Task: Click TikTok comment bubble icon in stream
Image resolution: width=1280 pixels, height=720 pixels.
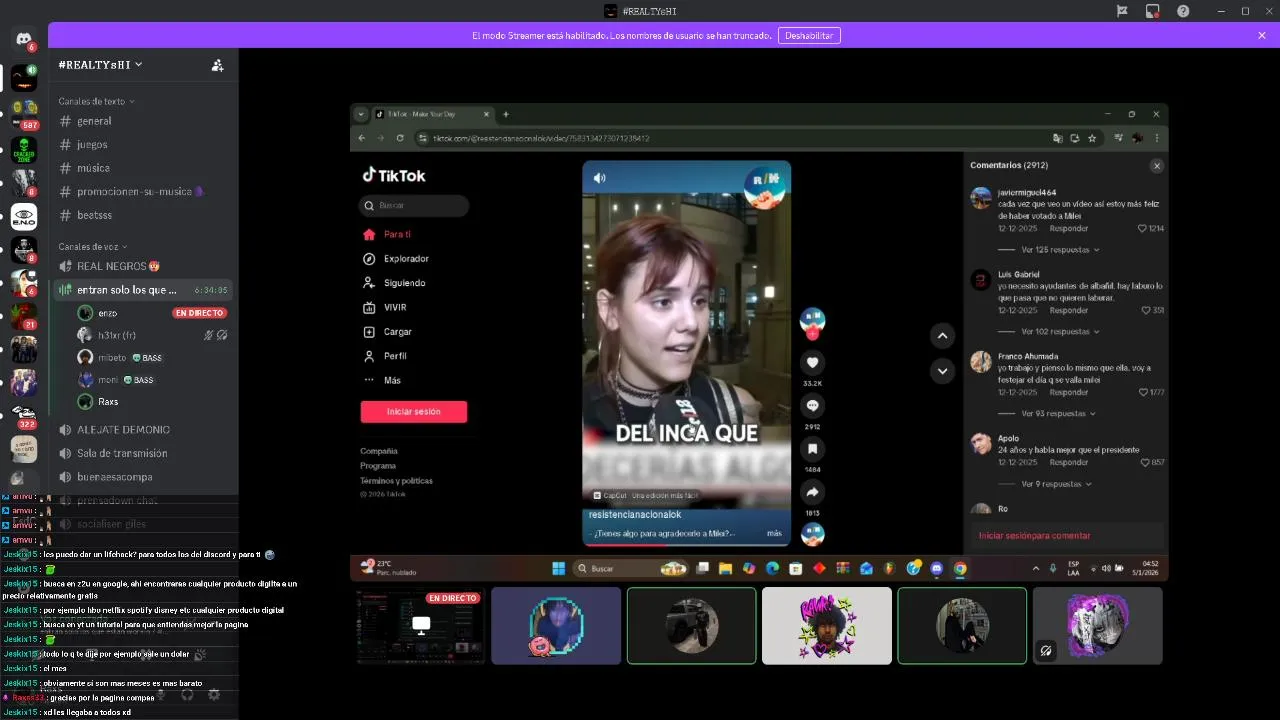Action: pos(812,406)
